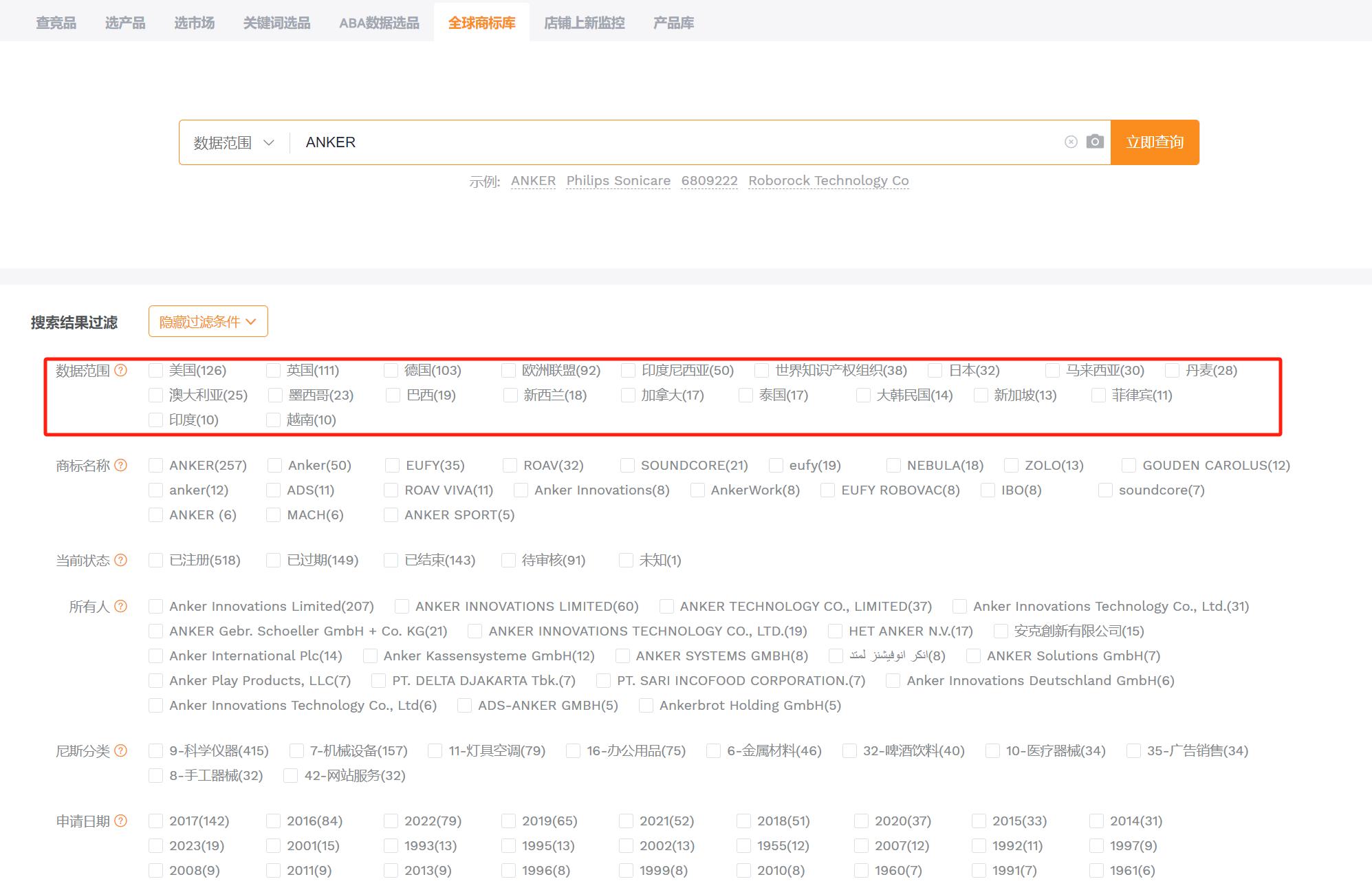Check the 越南(10) region checkbox
1372x888 pixels.
tap(274, 420)
